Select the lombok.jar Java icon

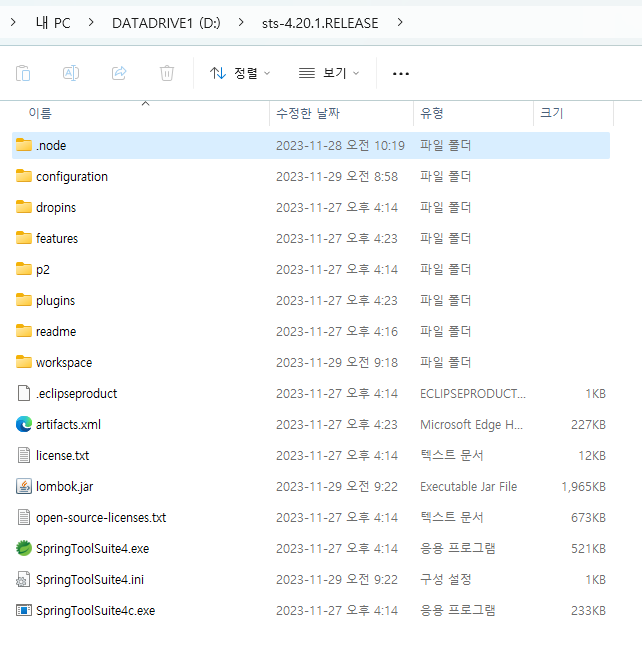click(x=24, y=486)
